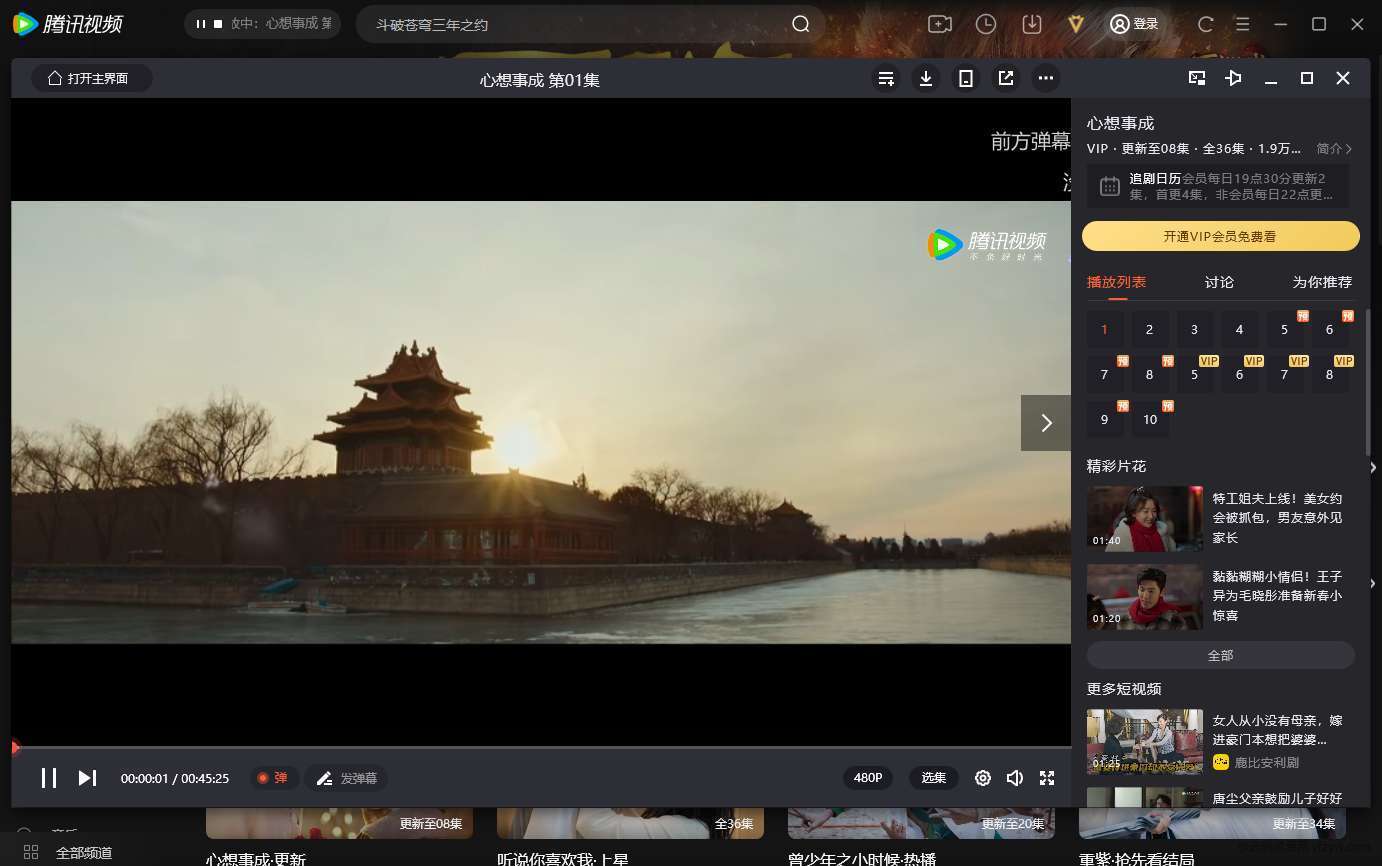Switch to the 讨论 tab

click(1219, 282)
